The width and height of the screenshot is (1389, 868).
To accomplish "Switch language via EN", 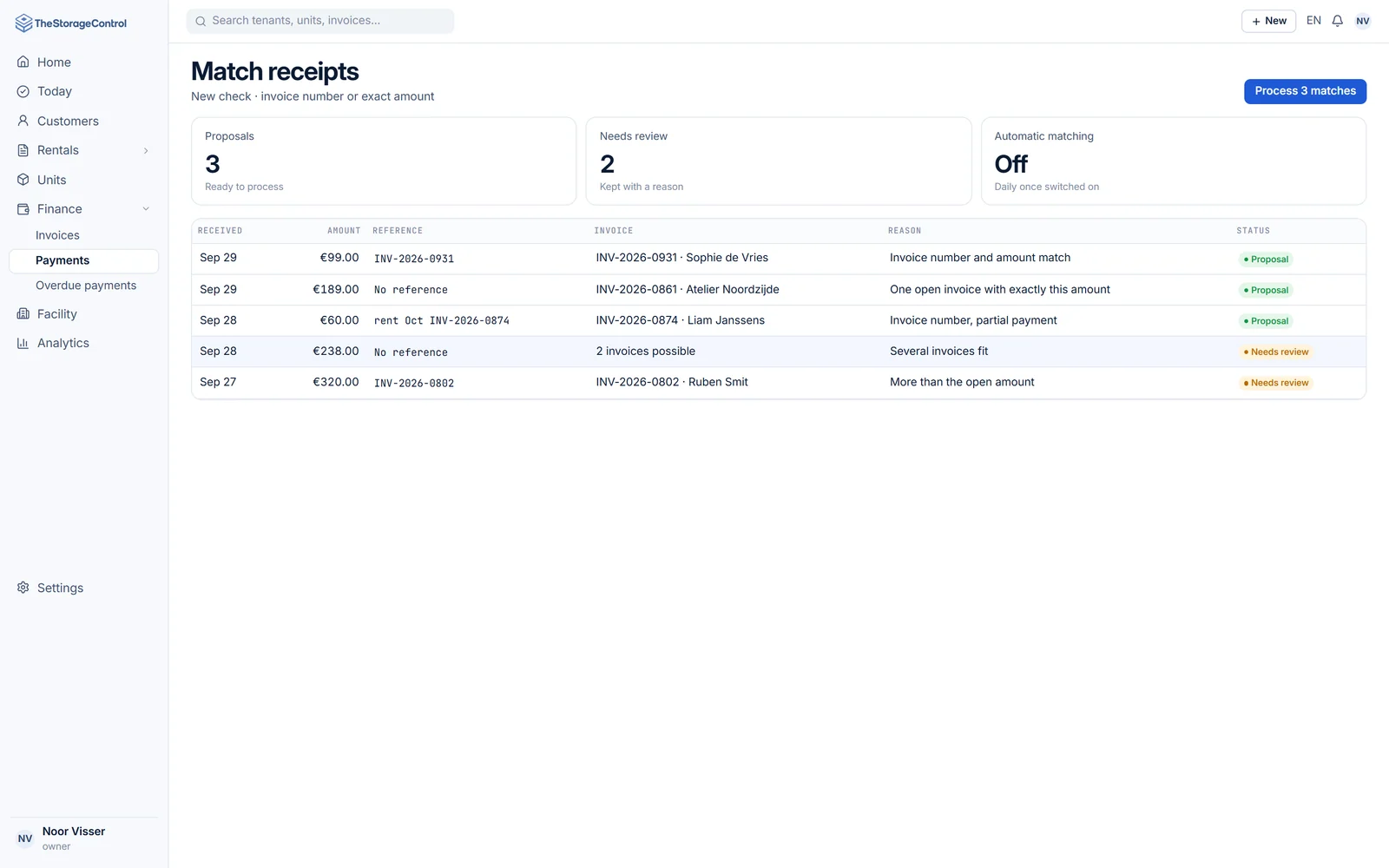I will pyautogui.click(x=1313, y=21).
